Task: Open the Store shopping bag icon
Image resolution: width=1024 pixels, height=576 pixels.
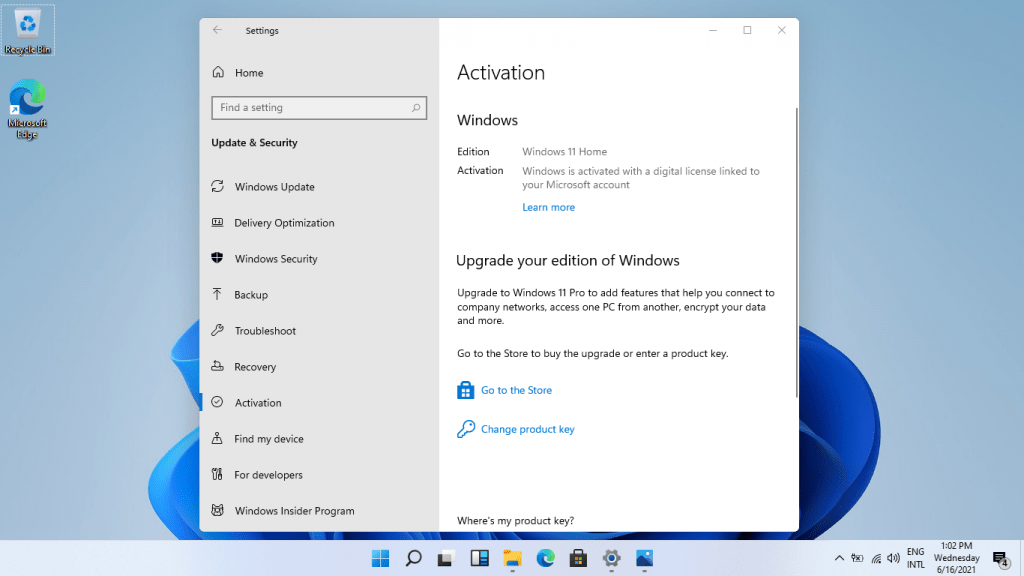Action: [465, 391]
